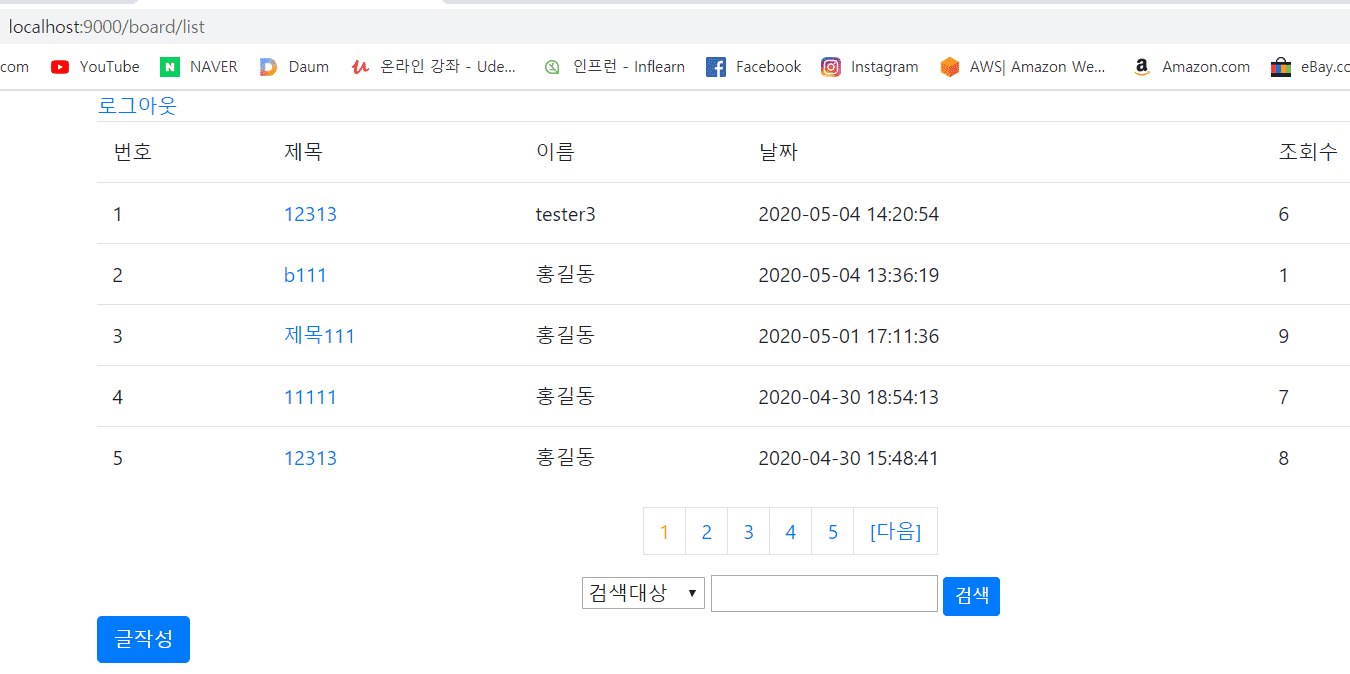Viewport: 1350px width, 674px height.
Task: Click the author name tester3
Action: click(x=566, y=214)
